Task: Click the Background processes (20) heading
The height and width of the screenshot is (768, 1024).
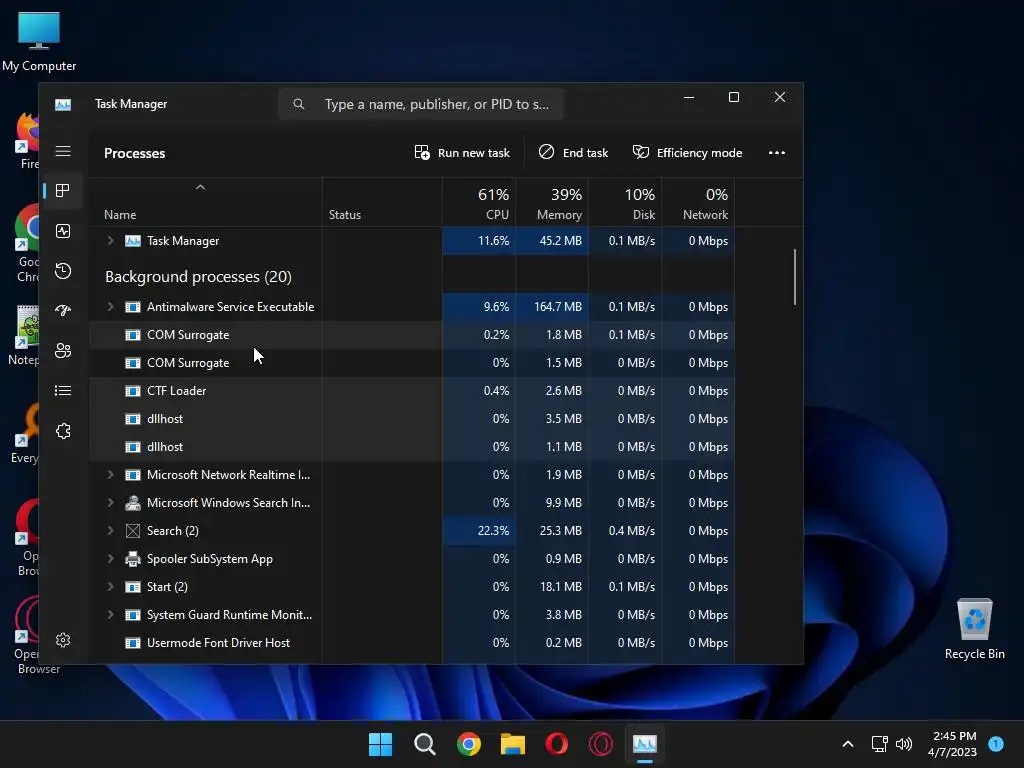Action: [198, 277]
